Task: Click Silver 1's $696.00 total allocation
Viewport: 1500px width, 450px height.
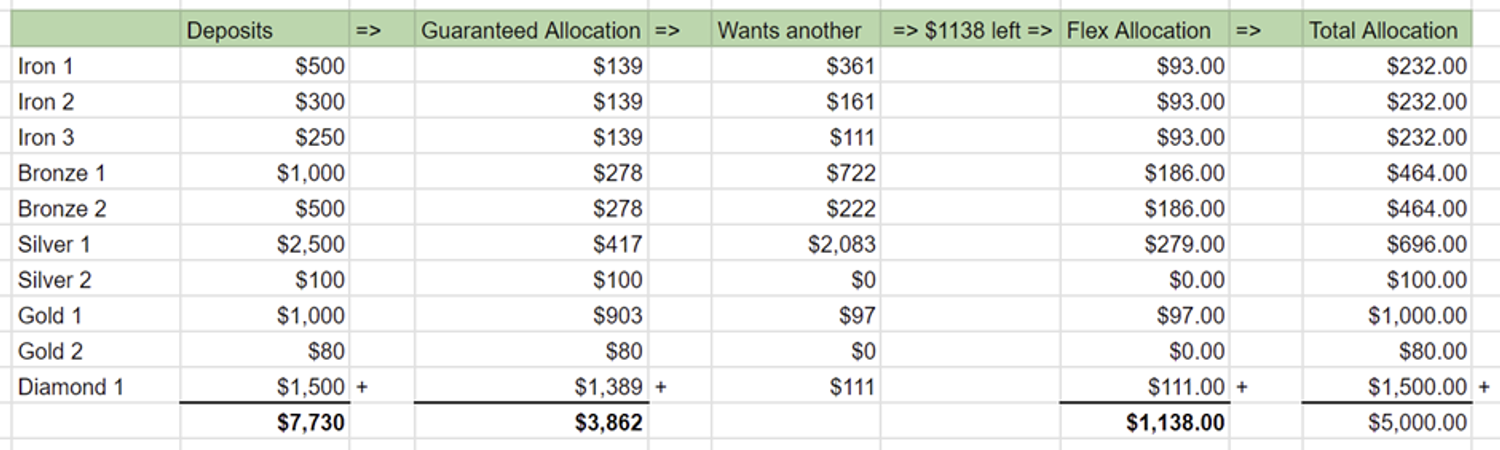Action: pos(1427,245)
